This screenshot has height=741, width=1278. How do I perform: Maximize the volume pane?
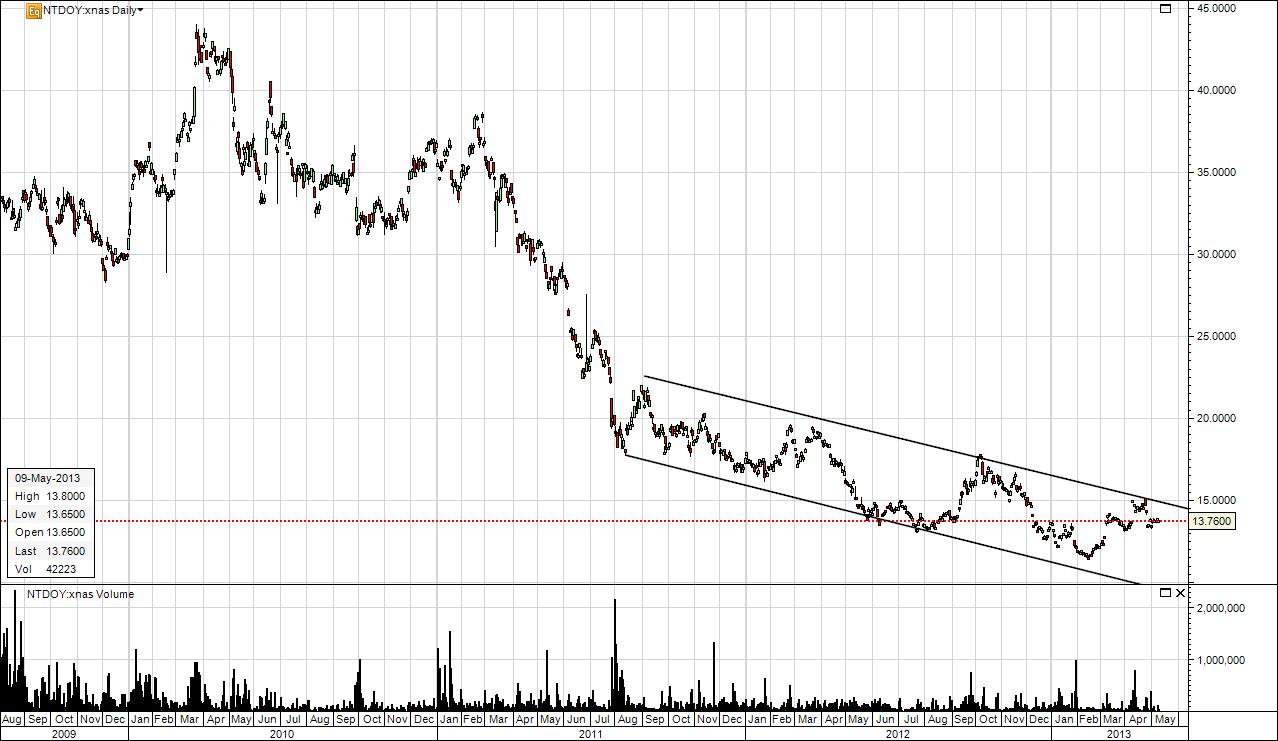pyautogui.click(x=1165, y=593)
